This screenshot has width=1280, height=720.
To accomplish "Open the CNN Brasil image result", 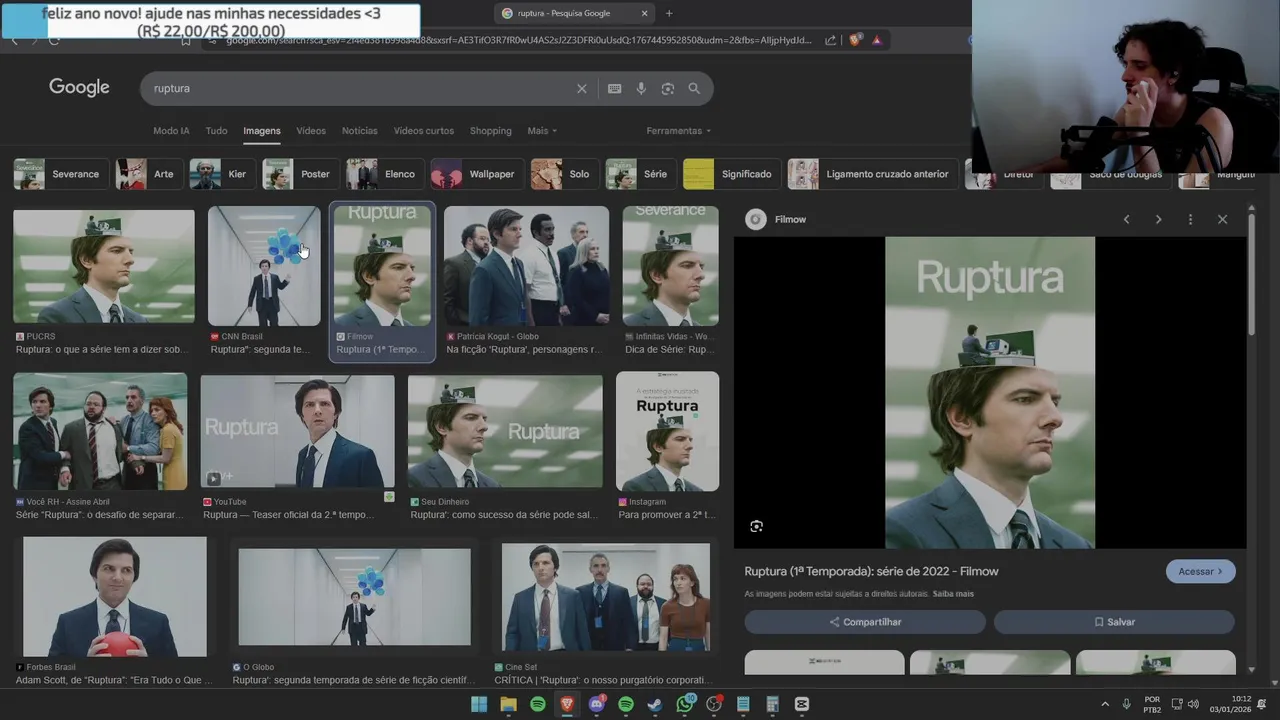I will pyautogui.click(x=264, y=266).
